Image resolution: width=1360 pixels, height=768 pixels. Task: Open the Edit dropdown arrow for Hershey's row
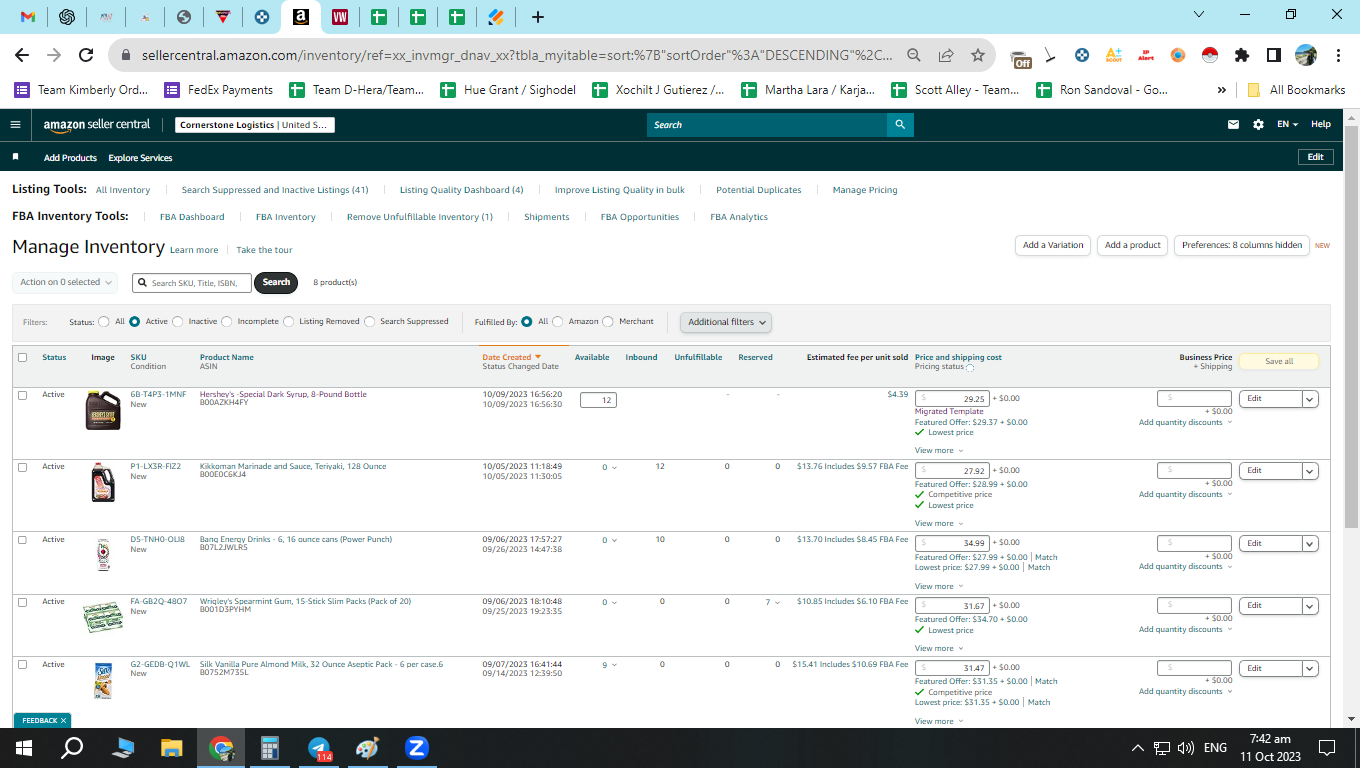coord(1310,399)
